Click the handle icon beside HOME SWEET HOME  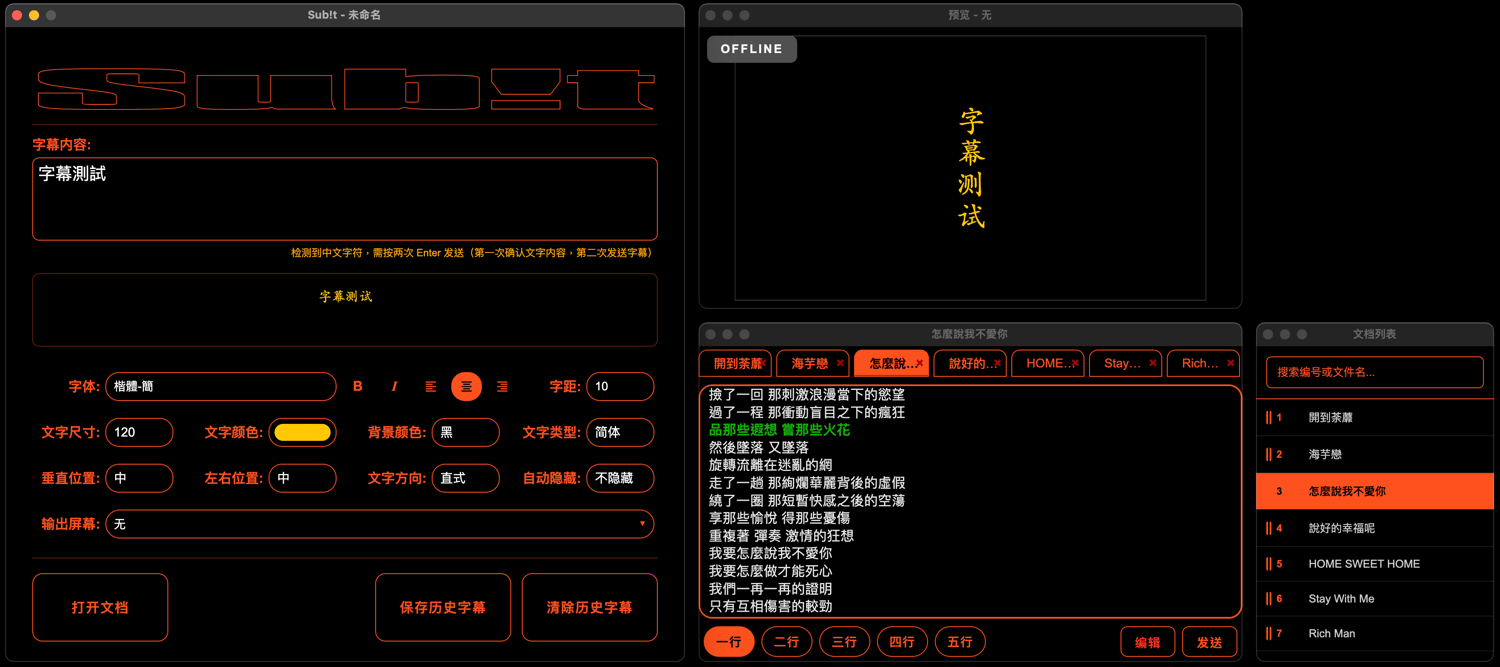(x=1269, y=564)
